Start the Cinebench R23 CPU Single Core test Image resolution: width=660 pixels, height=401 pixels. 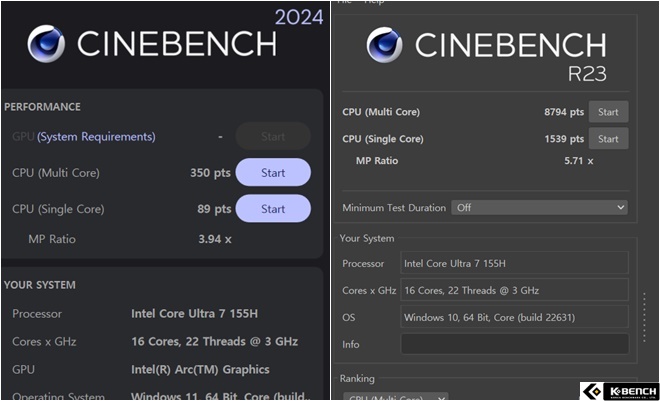pyautogui.click(x=608, y=139)
